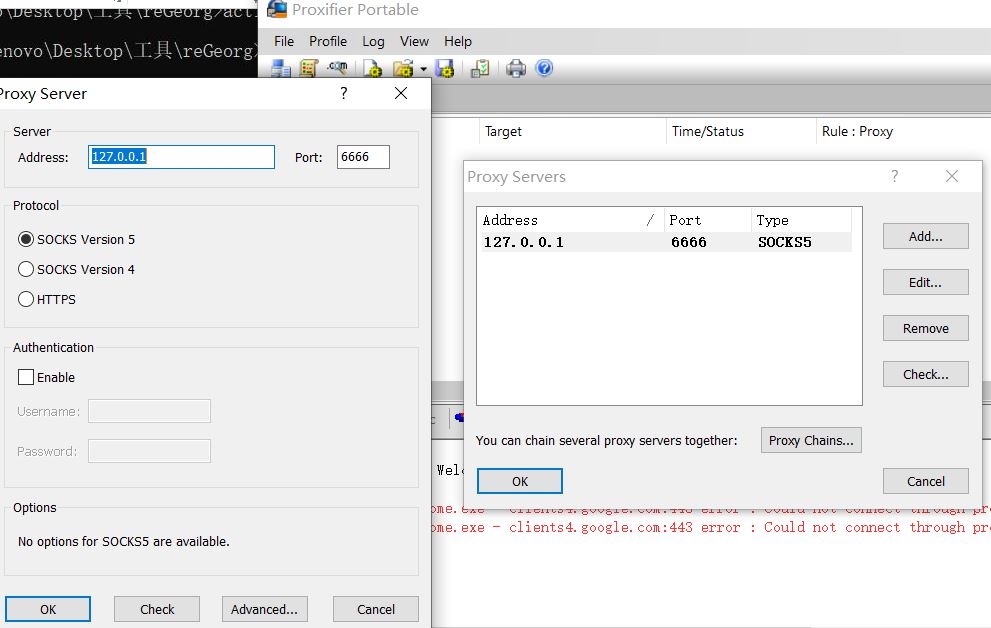Click the blue Help question-mark icon
Screen dimensions: 991x628
pyautogui.click(x=544, y=68)
